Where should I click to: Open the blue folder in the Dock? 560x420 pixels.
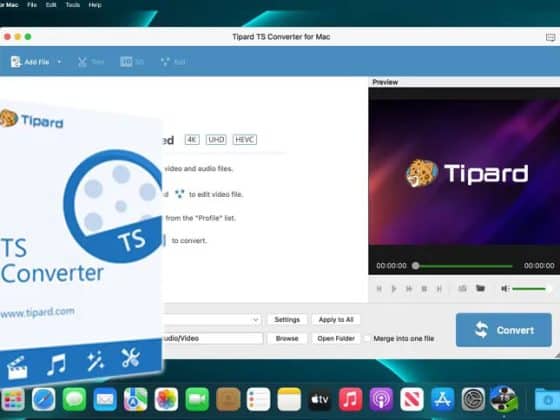coord(548,399)
